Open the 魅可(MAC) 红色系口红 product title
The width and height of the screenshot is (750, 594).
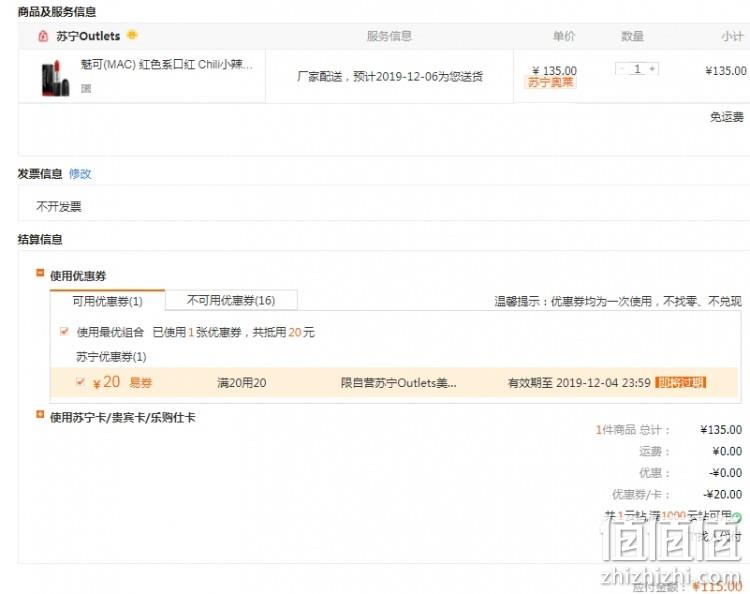[166, 64]
